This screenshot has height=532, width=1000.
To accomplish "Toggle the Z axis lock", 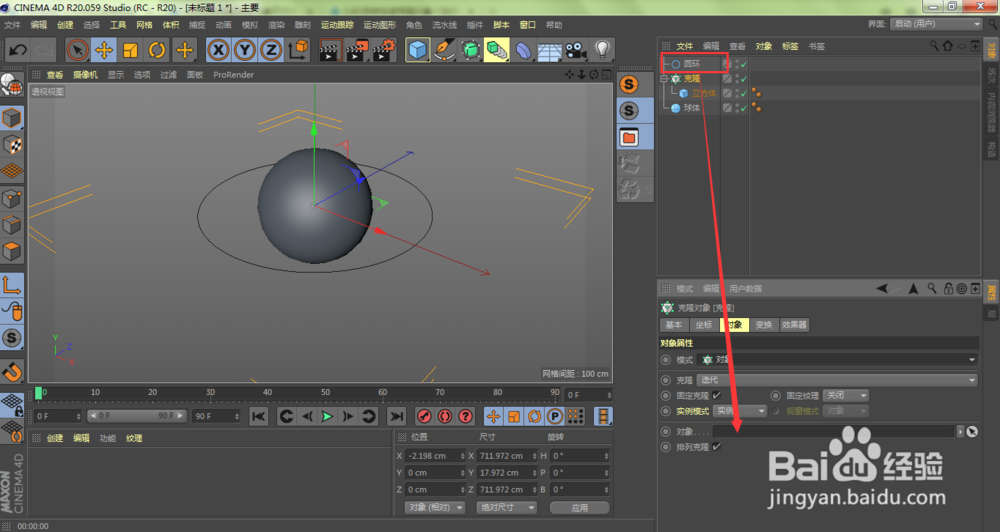I will click(x=271, y=50).
